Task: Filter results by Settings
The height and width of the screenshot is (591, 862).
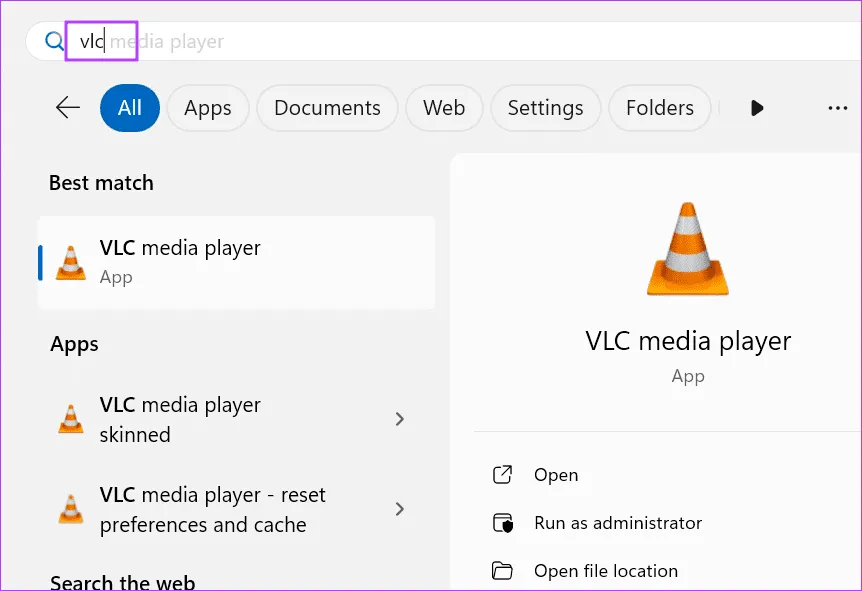Action: tap(545, 108)
